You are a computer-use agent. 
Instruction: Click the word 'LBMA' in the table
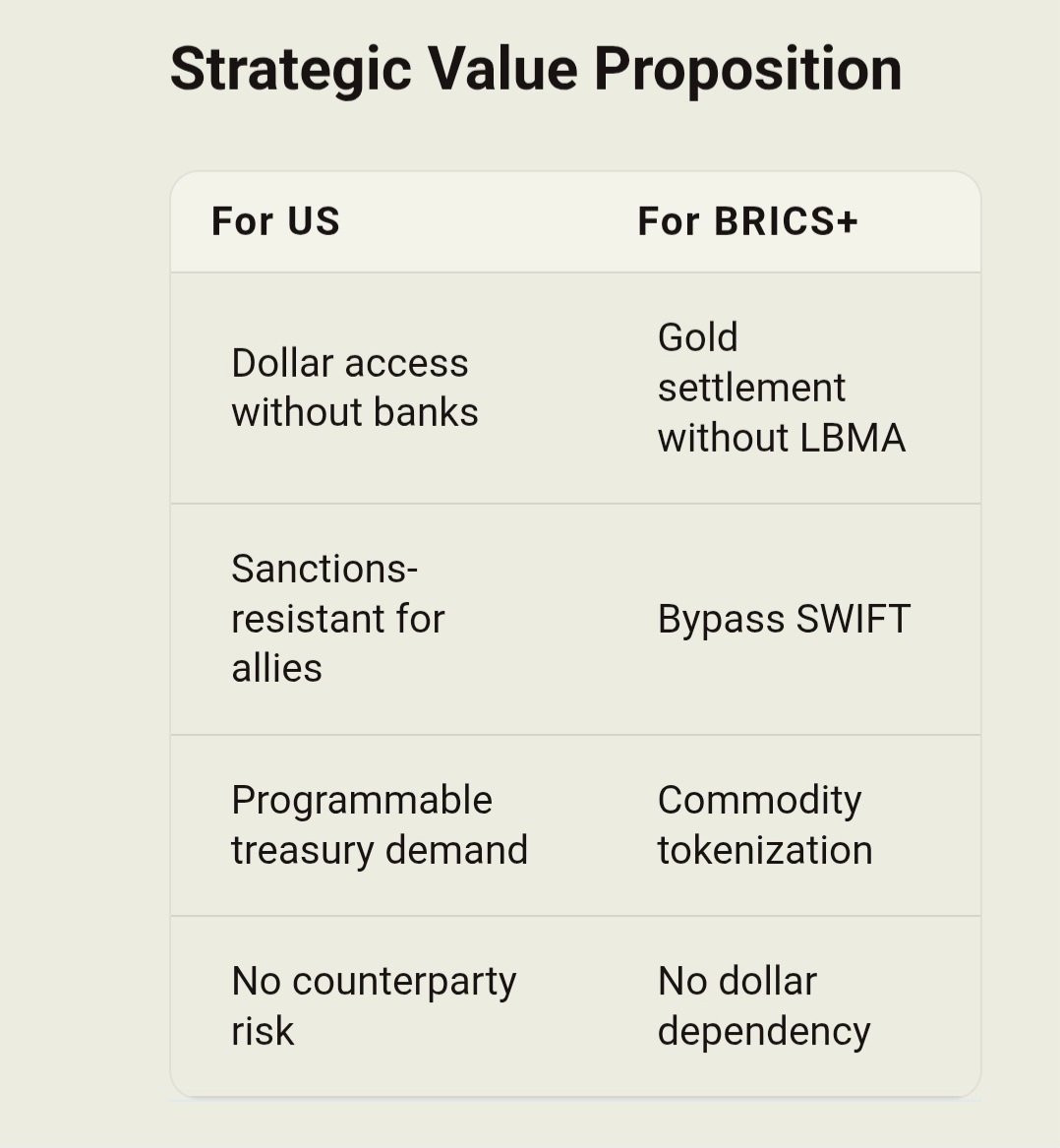point(853,438)
